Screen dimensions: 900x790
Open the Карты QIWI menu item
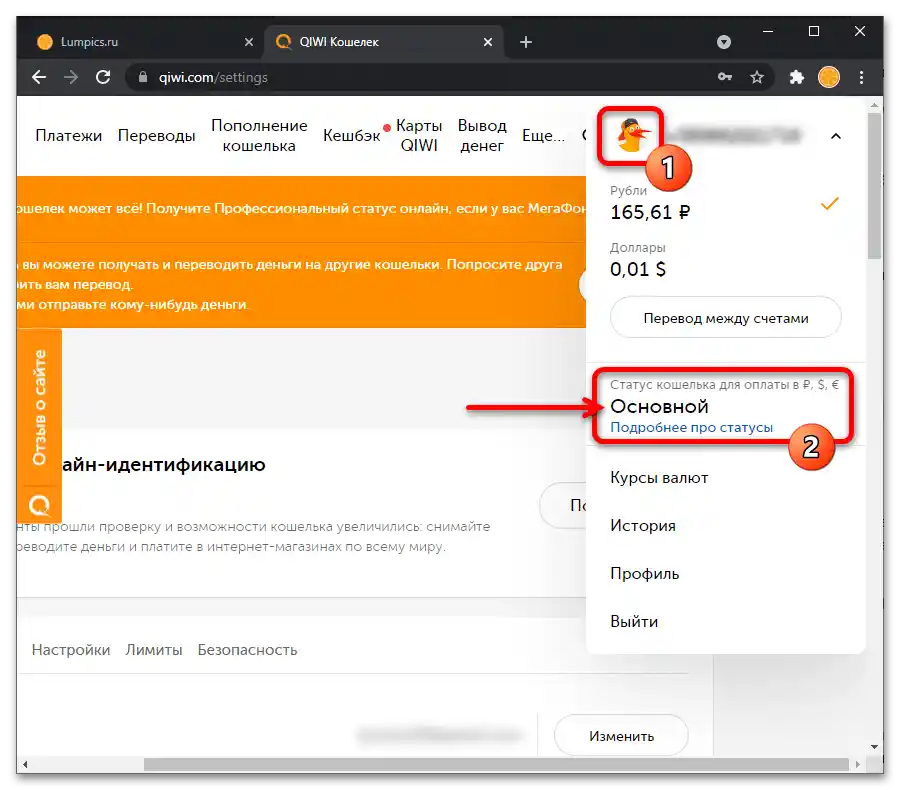pyautogui.click(x=418, y=135)
